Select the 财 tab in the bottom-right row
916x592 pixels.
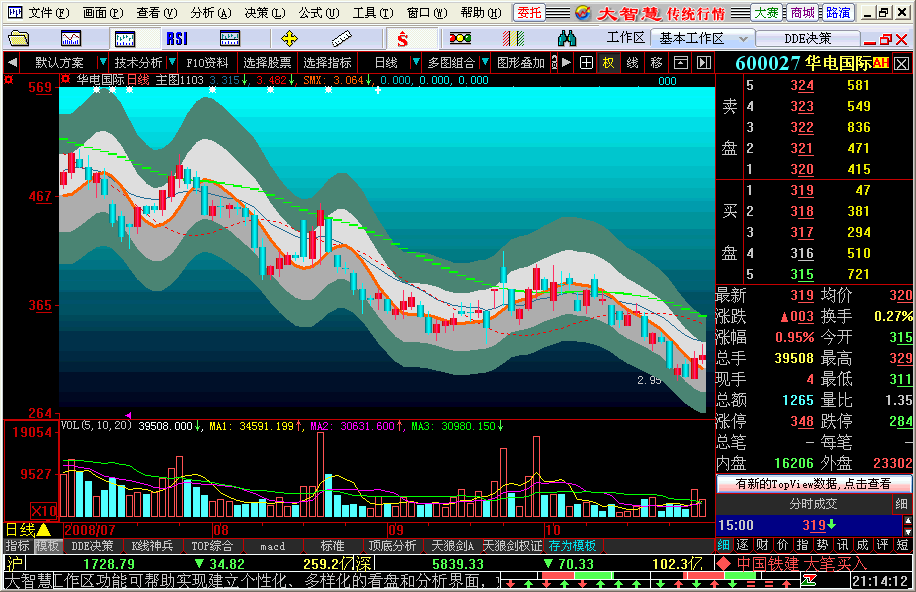pos(762,545)
